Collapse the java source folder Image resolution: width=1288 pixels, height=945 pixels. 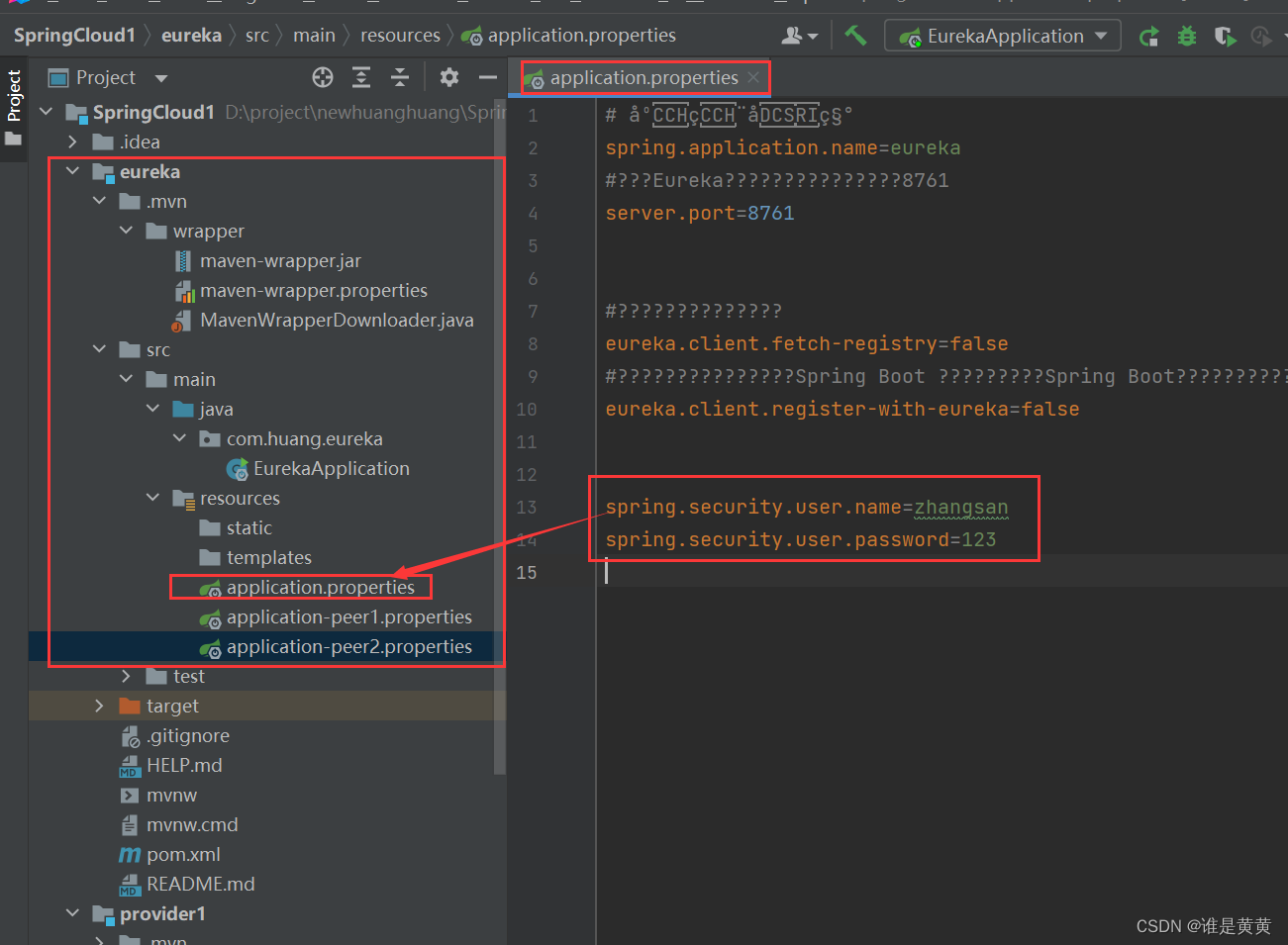153,409
